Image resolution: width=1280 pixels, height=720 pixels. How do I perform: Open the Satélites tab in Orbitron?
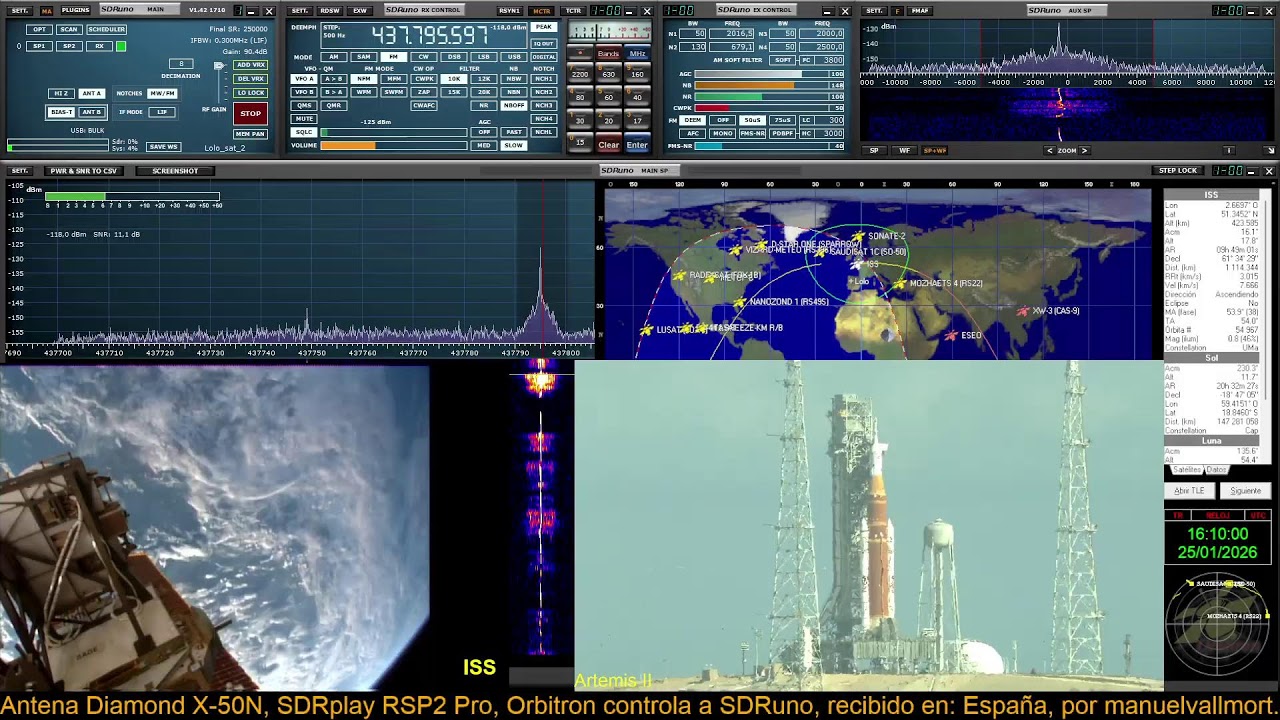1186,470
